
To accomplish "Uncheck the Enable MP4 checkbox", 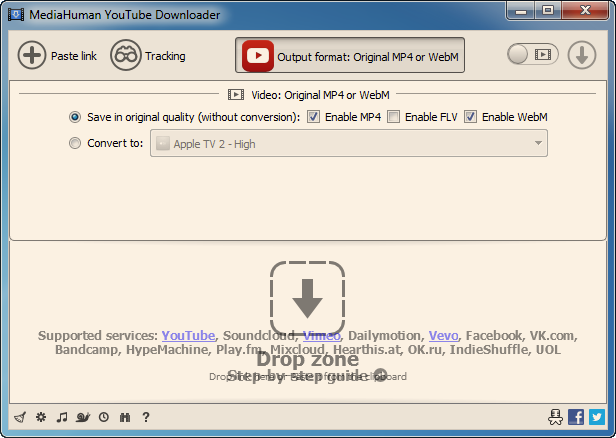I will pos(313,117).
